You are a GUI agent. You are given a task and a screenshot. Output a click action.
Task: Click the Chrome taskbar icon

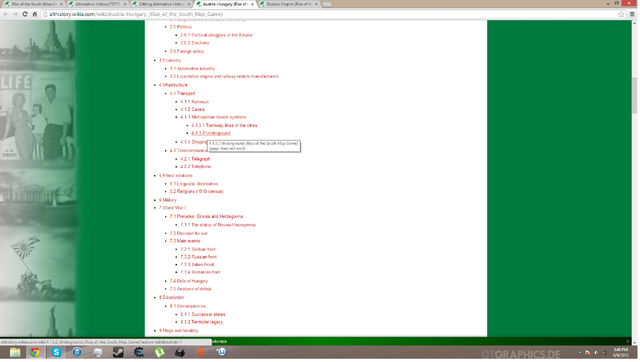(35, 352)
